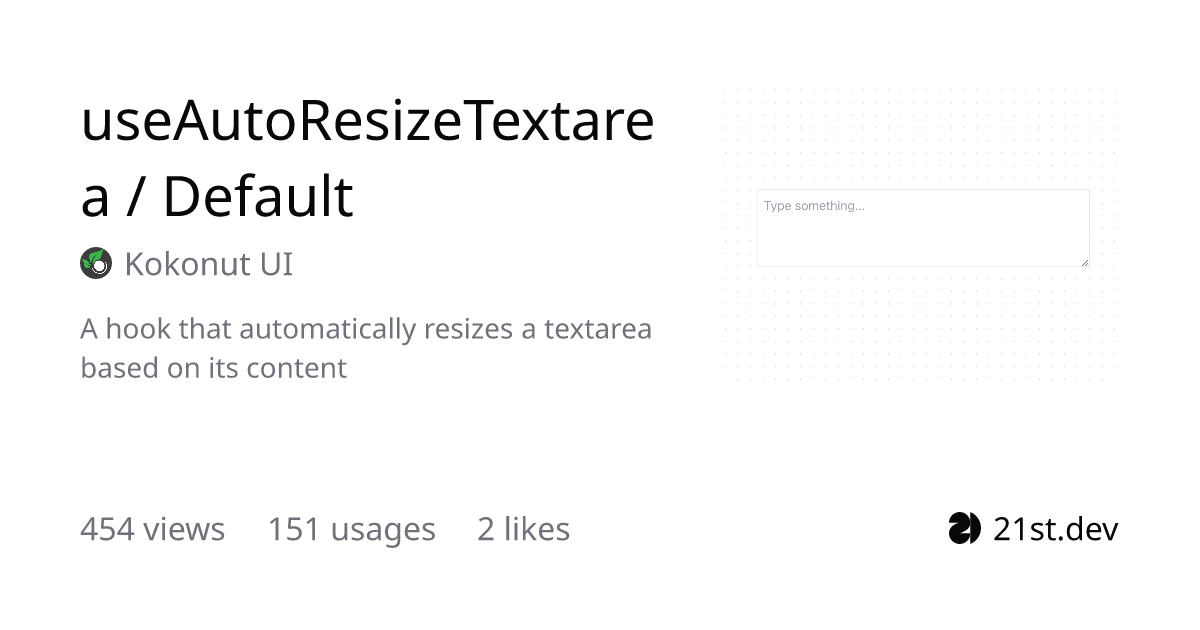Click the dotted preview area below textarea
This screenshot has height=630, width=1200.
(x=920, y=324)
